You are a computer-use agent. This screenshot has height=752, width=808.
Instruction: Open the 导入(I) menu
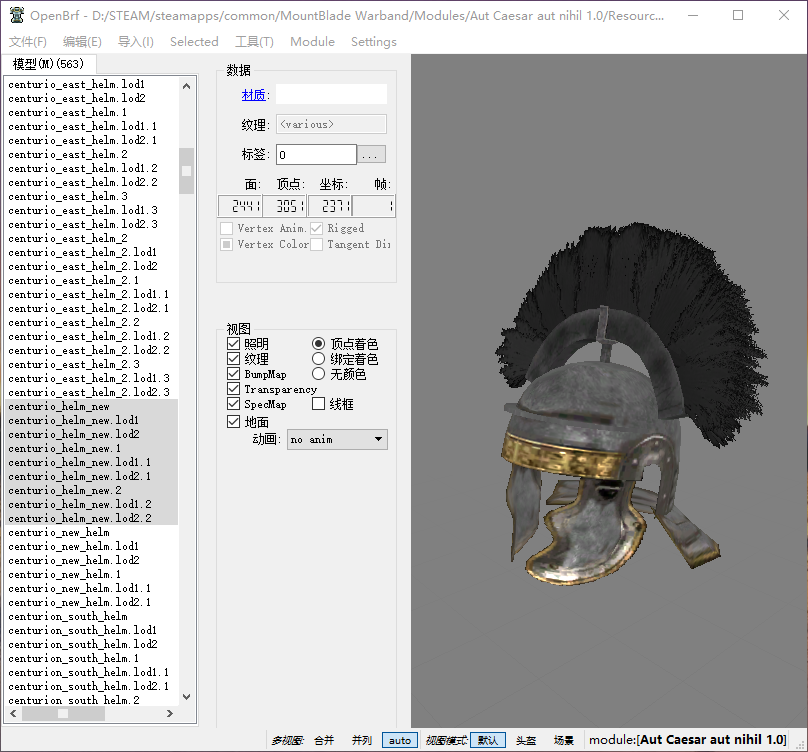(136, 42)
